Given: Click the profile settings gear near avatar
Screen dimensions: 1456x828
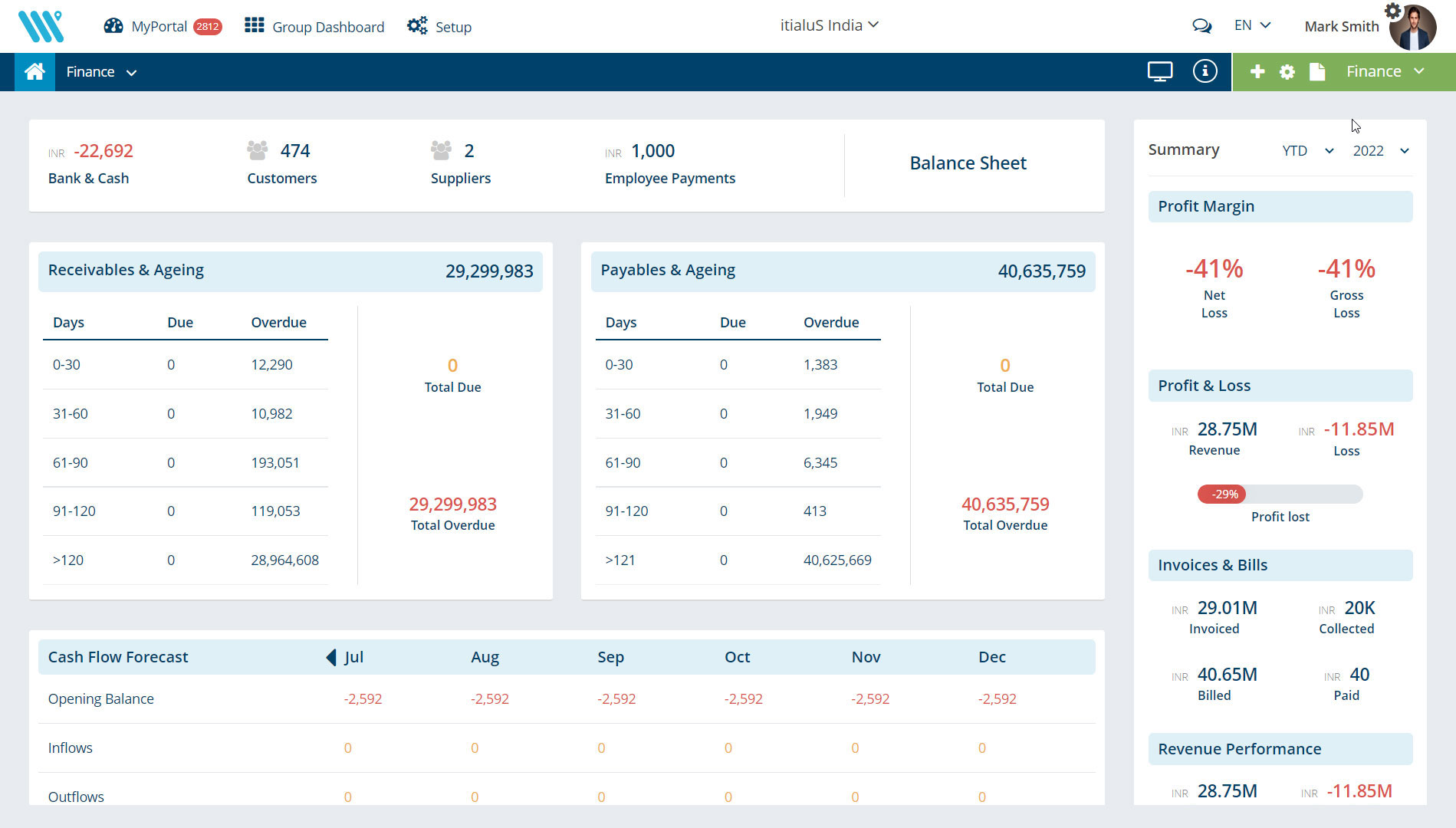Looking at the screenshot, I should click(x=1392, y=11).
